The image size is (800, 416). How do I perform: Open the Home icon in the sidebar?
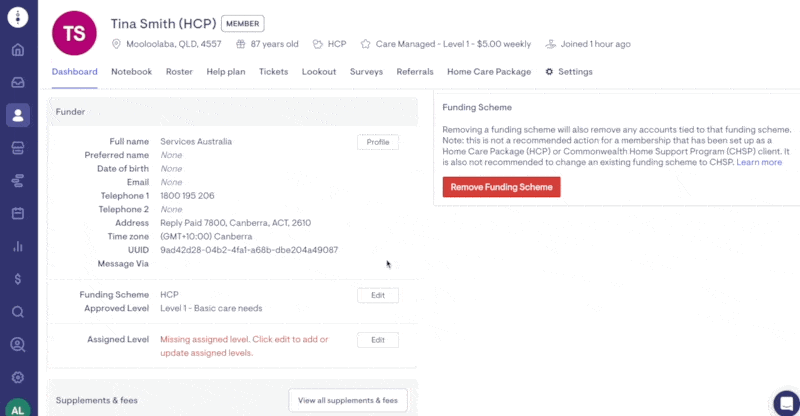18,50
